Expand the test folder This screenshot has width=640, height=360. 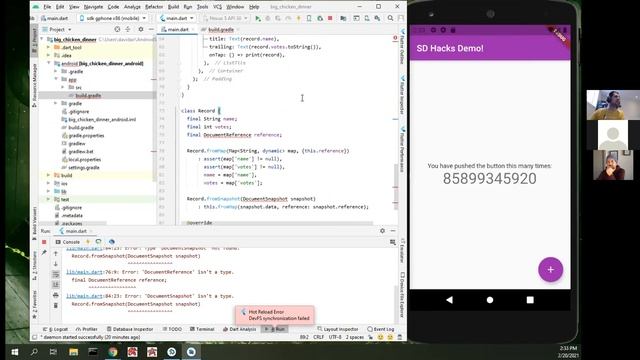tap(48, 200)
